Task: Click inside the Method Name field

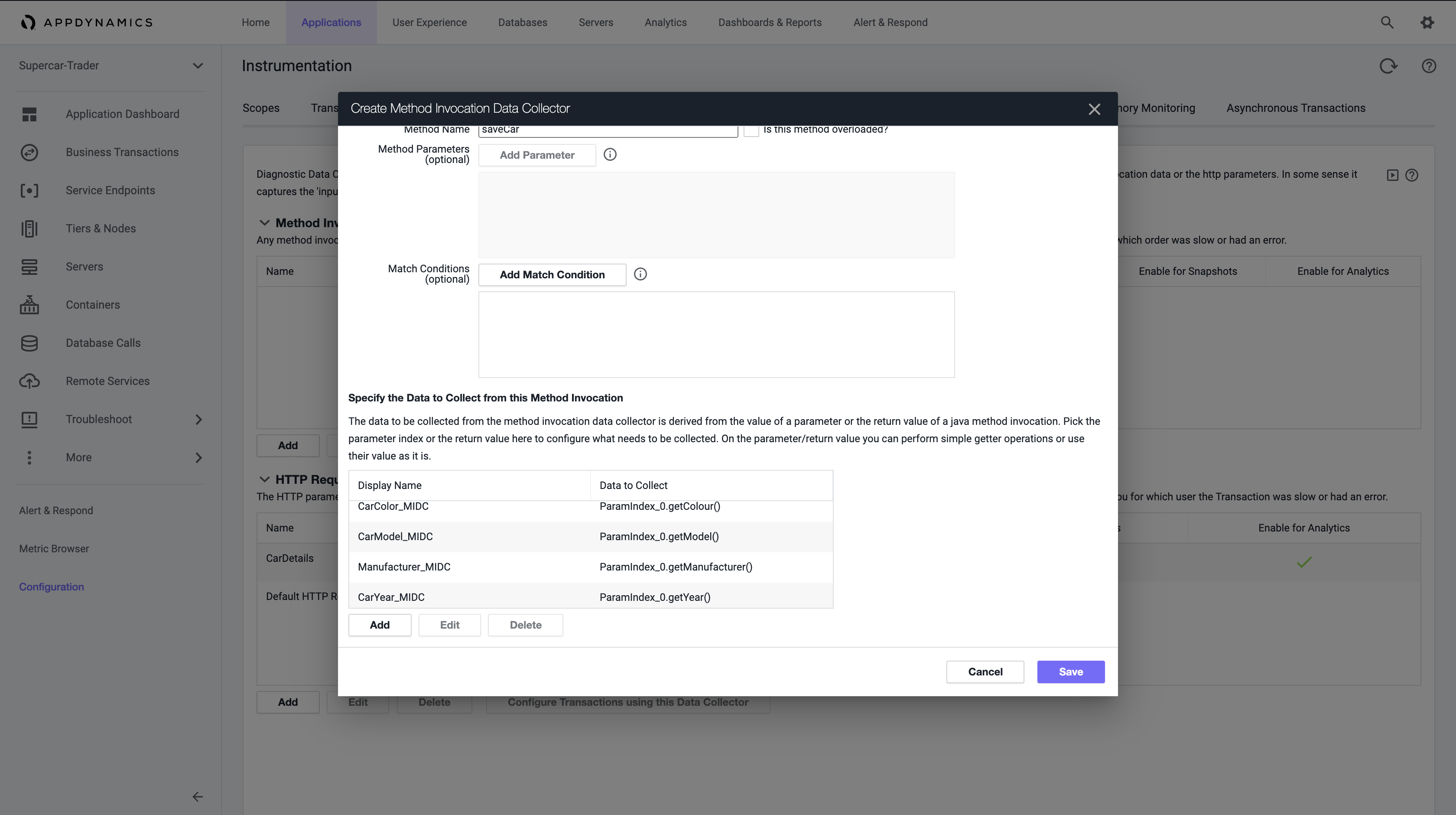Action: 608,130
